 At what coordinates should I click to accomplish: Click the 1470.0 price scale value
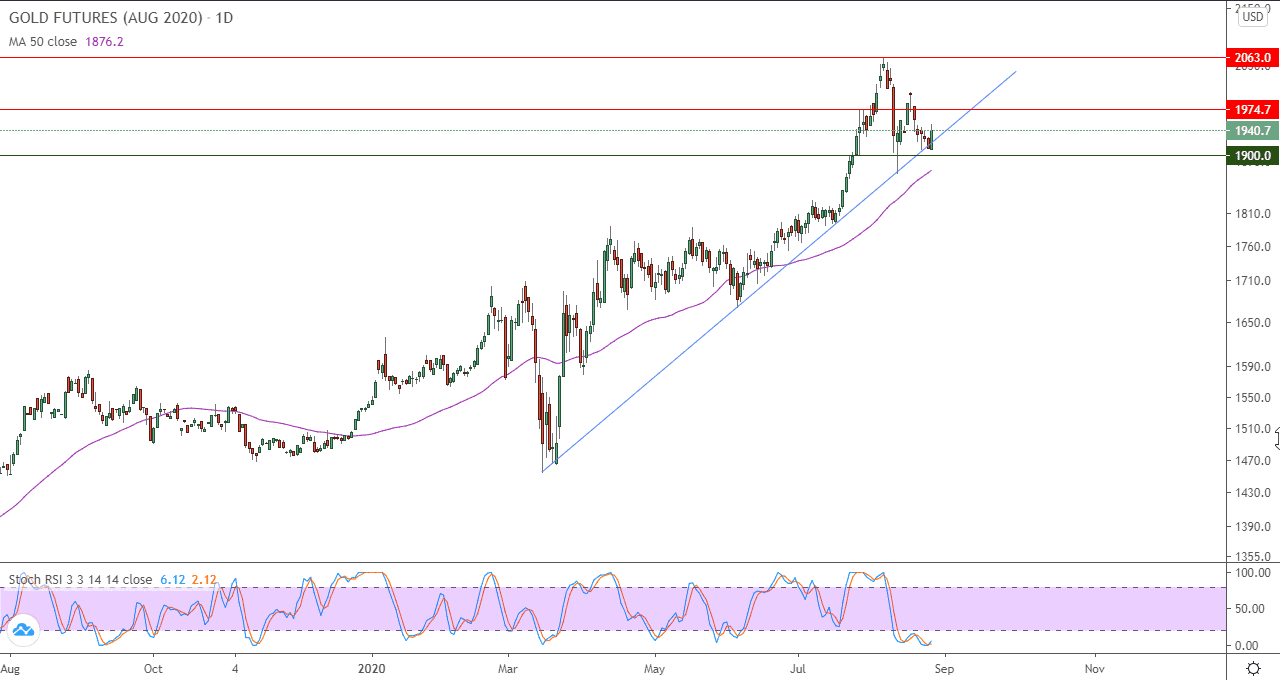1253,461
